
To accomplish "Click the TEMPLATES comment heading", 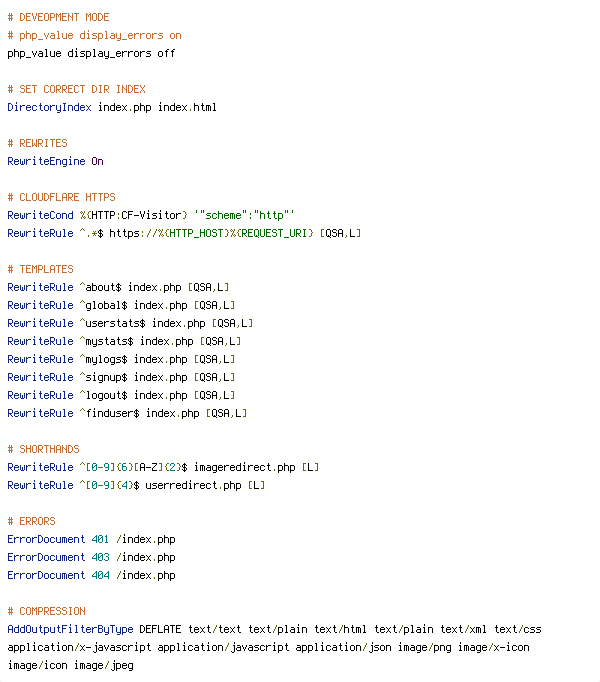I will pos(40,269).
